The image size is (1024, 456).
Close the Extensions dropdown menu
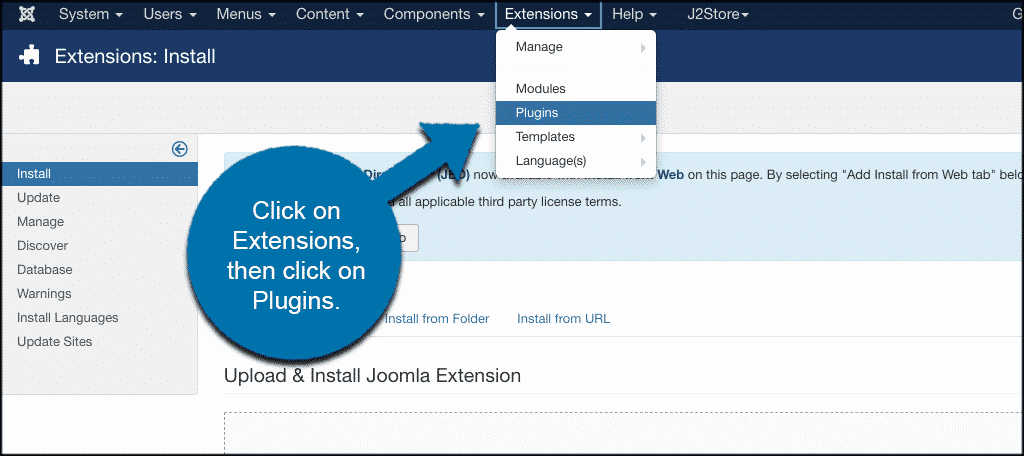point(548,14)
